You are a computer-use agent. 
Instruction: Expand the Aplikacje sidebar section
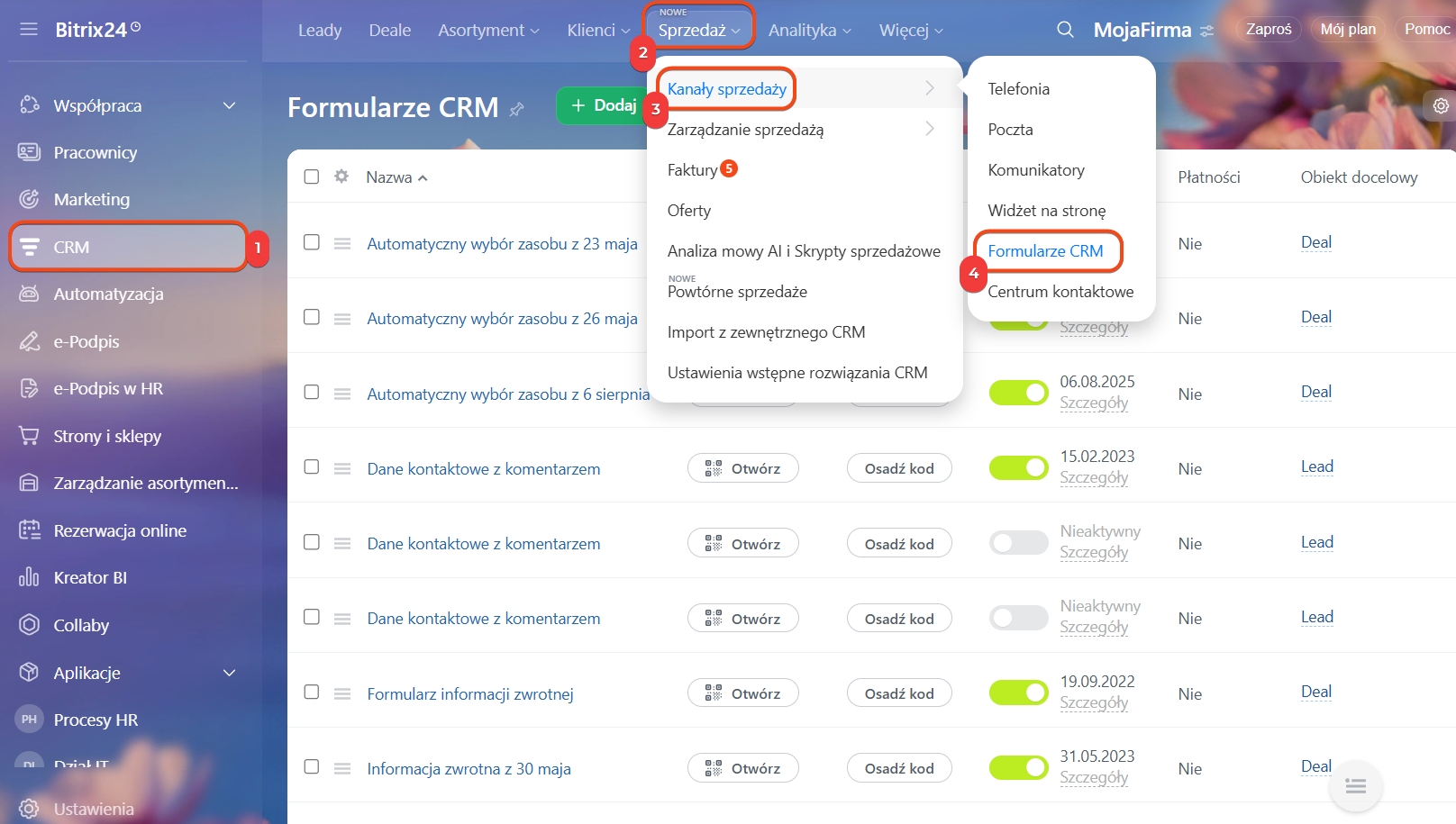[229, 673]
